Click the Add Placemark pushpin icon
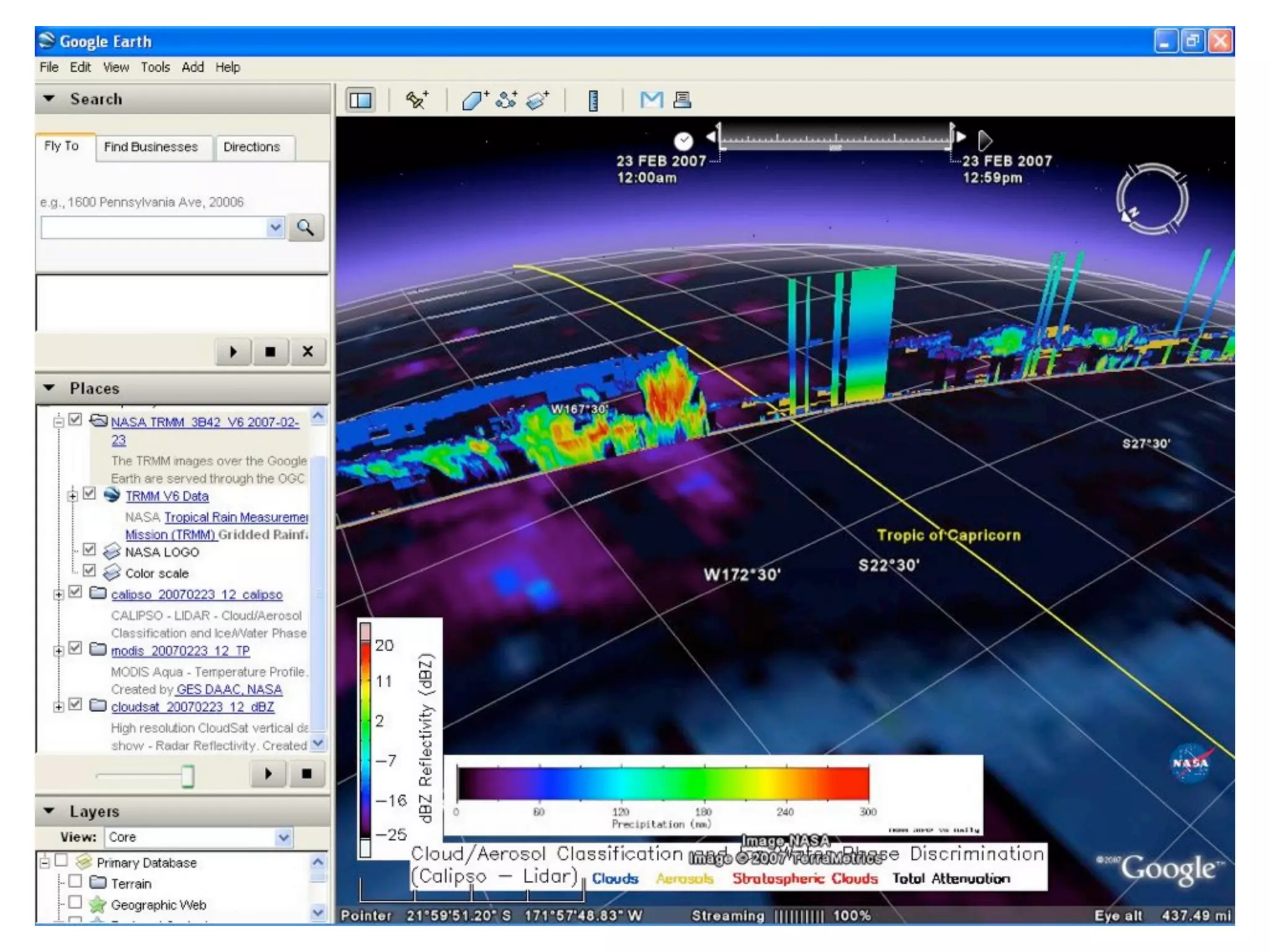 pyautogui.click(x=416, y=100)
